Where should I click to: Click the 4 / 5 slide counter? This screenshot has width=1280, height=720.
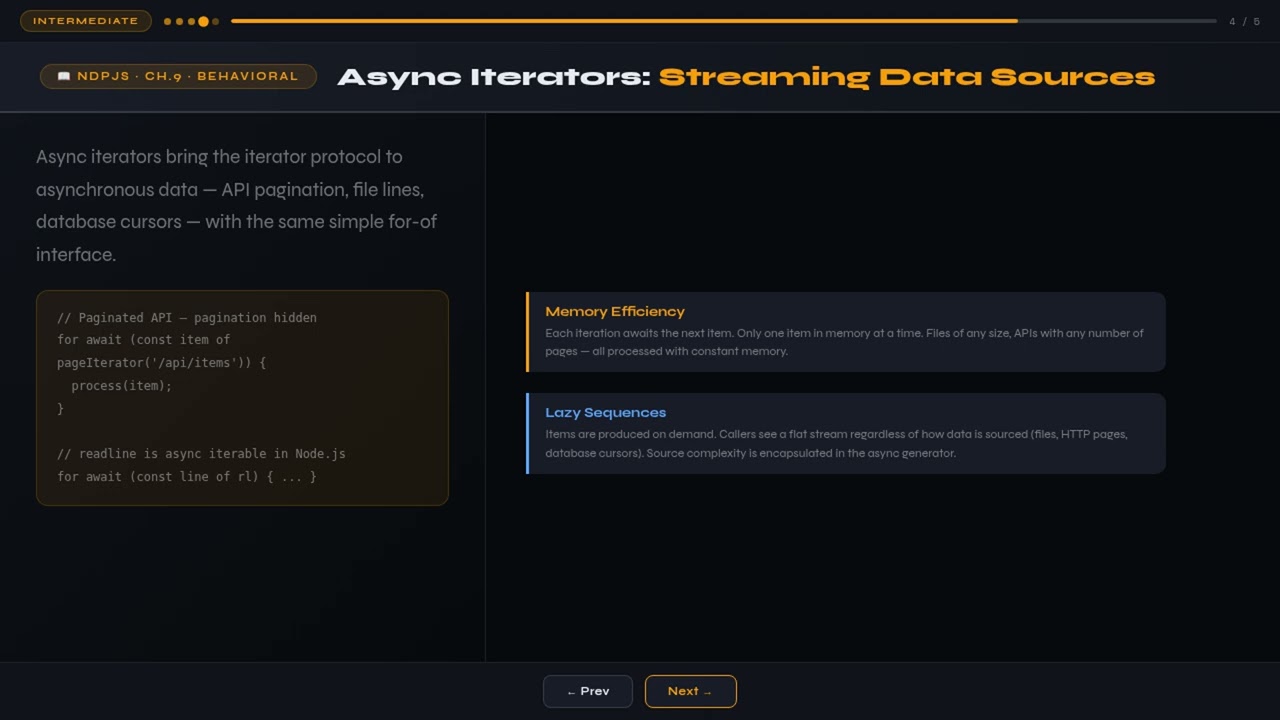point(1244,21)
